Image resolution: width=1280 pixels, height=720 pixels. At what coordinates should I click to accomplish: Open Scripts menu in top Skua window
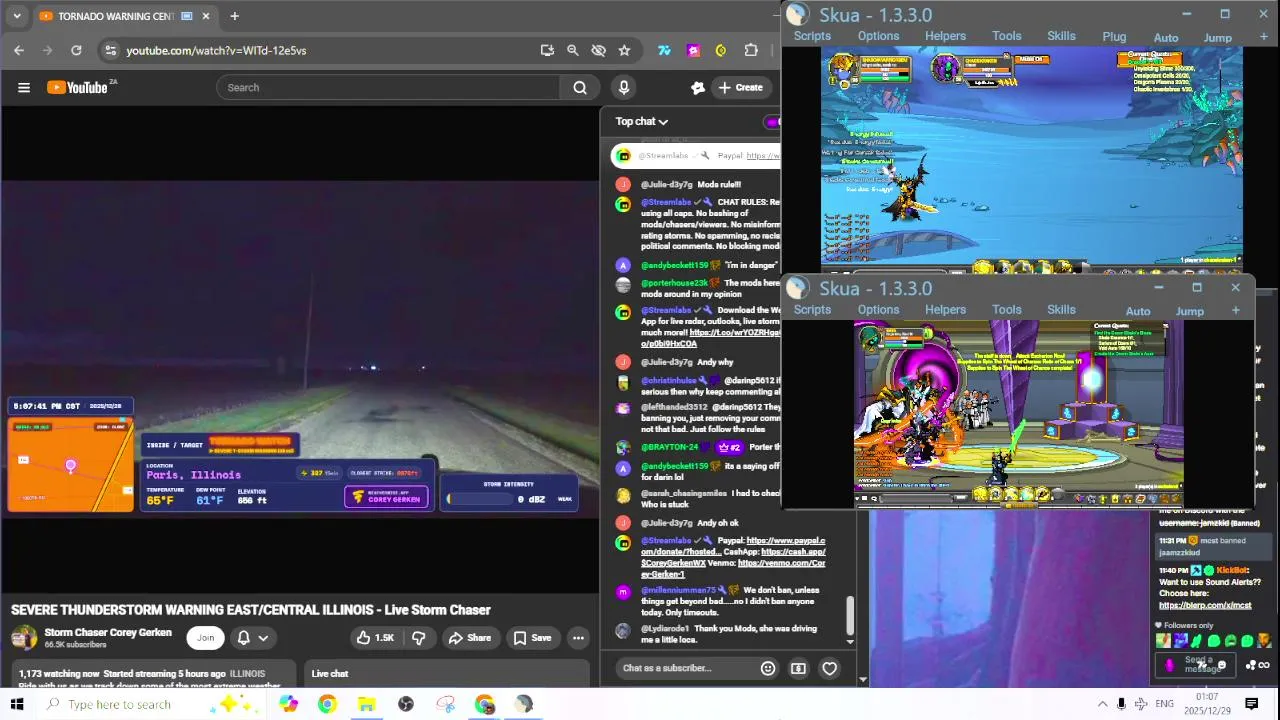coord(812,36)
